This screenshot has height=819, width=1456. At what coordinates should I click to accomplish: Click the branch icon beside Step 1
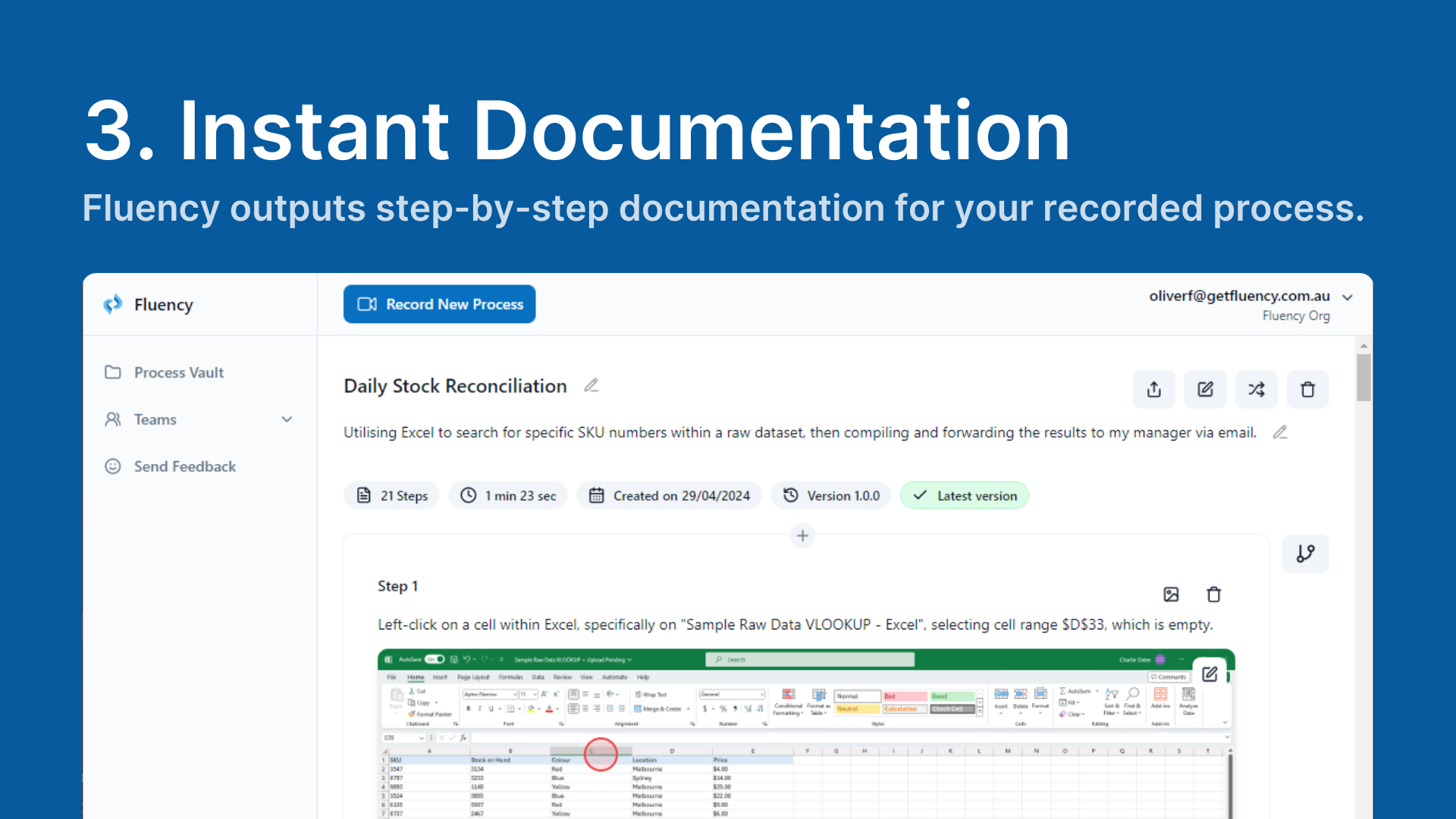[1305, 554]
